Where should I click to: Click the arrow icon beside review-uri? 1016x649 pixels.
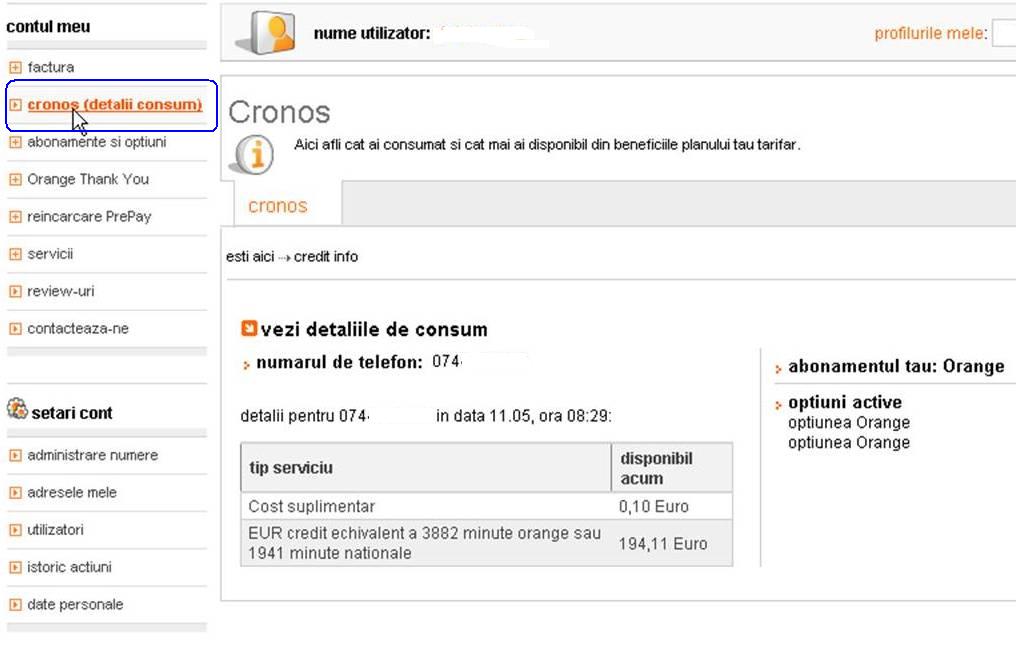coord(15,291)
